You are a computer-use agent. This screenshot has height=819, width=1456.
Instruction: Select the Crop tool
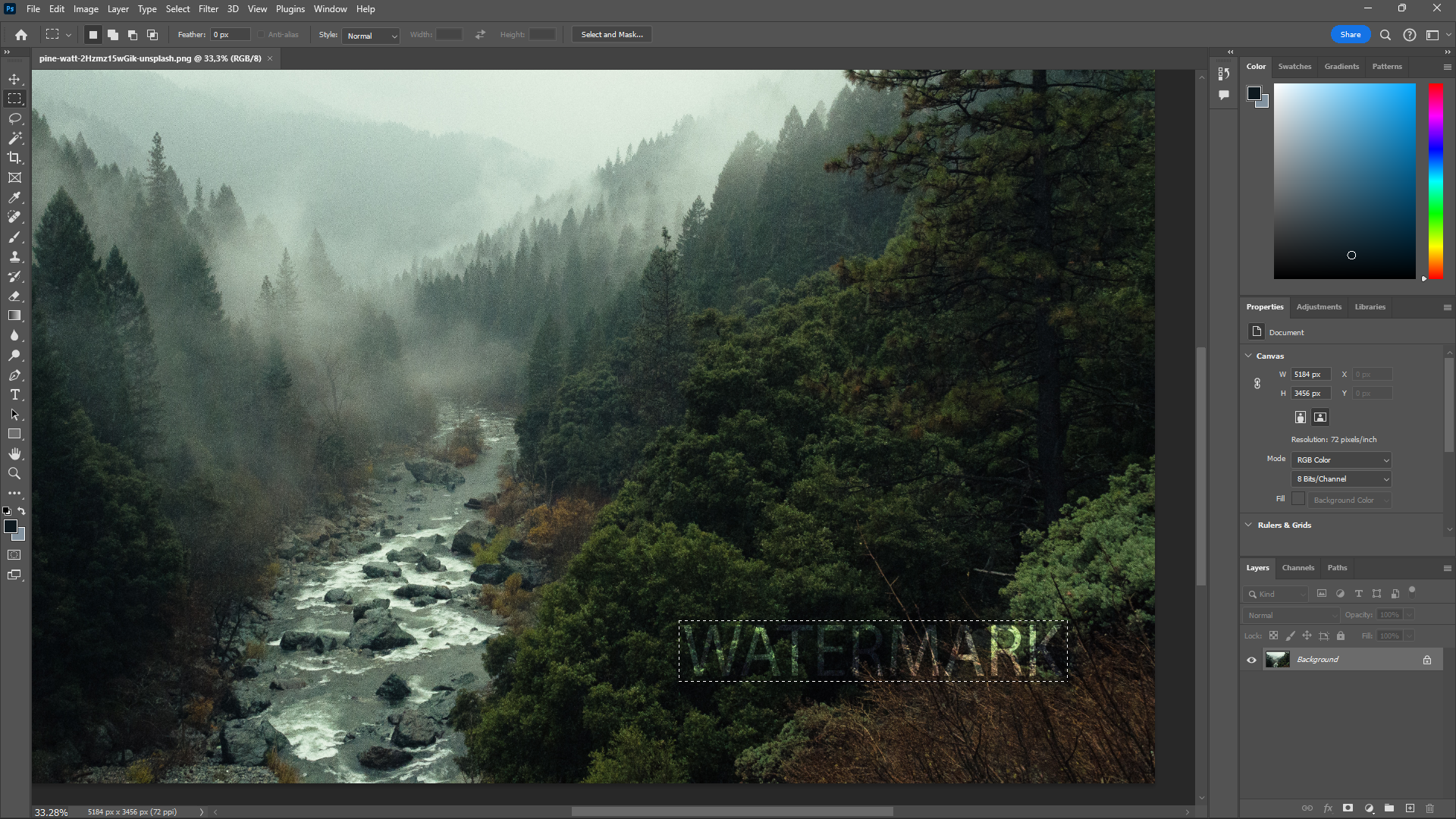(x=14, y=158)
